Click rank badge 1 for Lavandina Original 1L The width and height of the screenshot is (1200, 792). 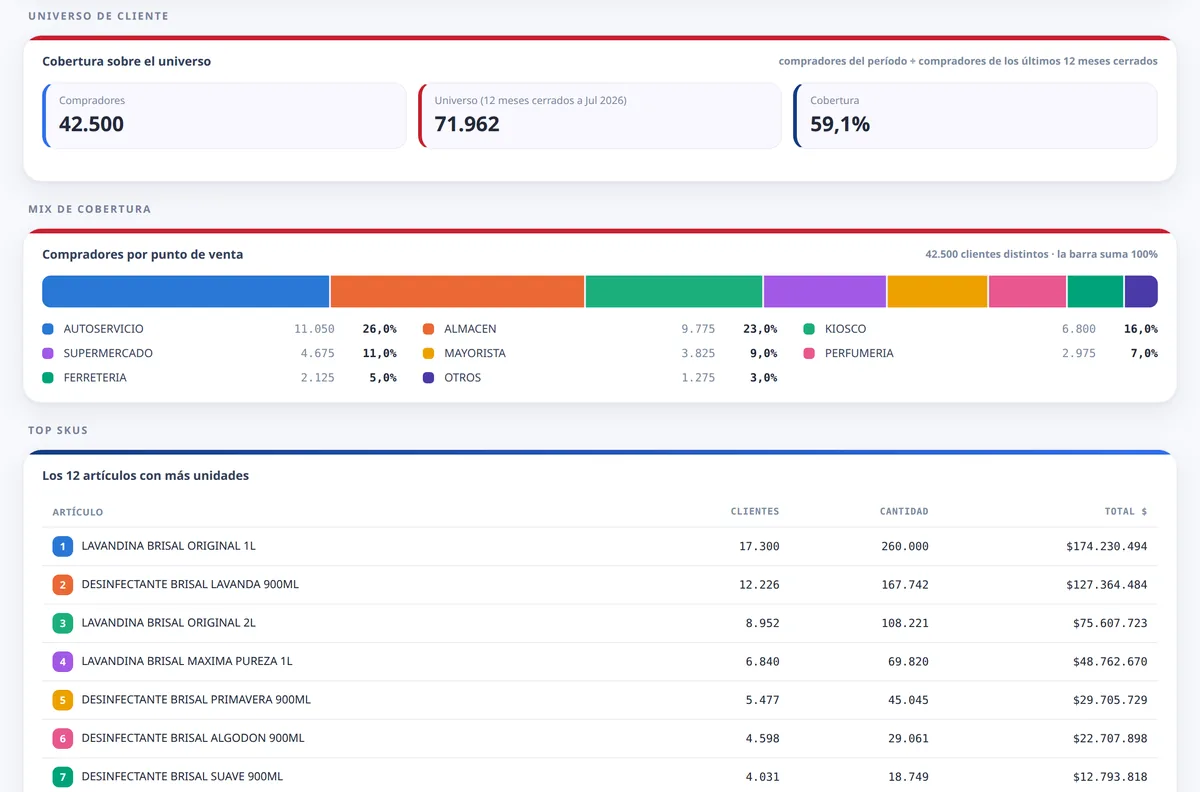[62, 546]
